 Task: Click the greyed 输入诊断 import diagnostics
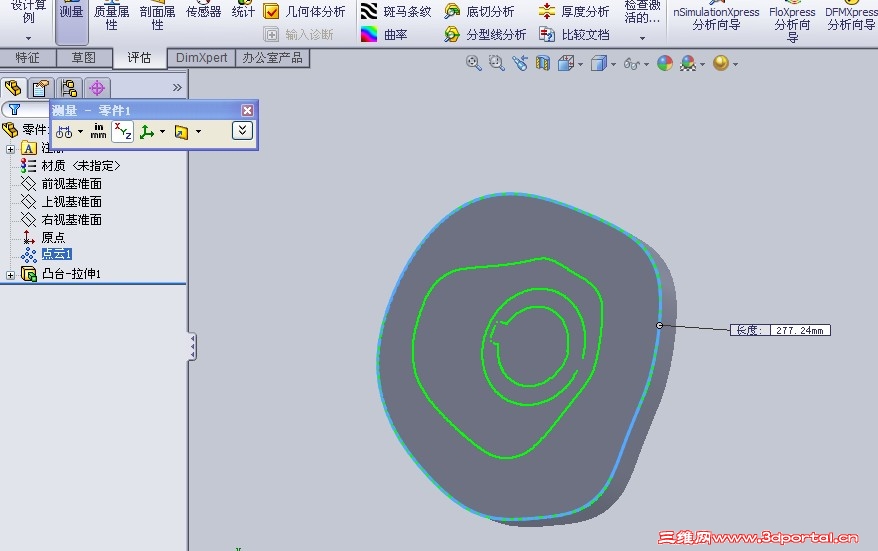point(298,35)
